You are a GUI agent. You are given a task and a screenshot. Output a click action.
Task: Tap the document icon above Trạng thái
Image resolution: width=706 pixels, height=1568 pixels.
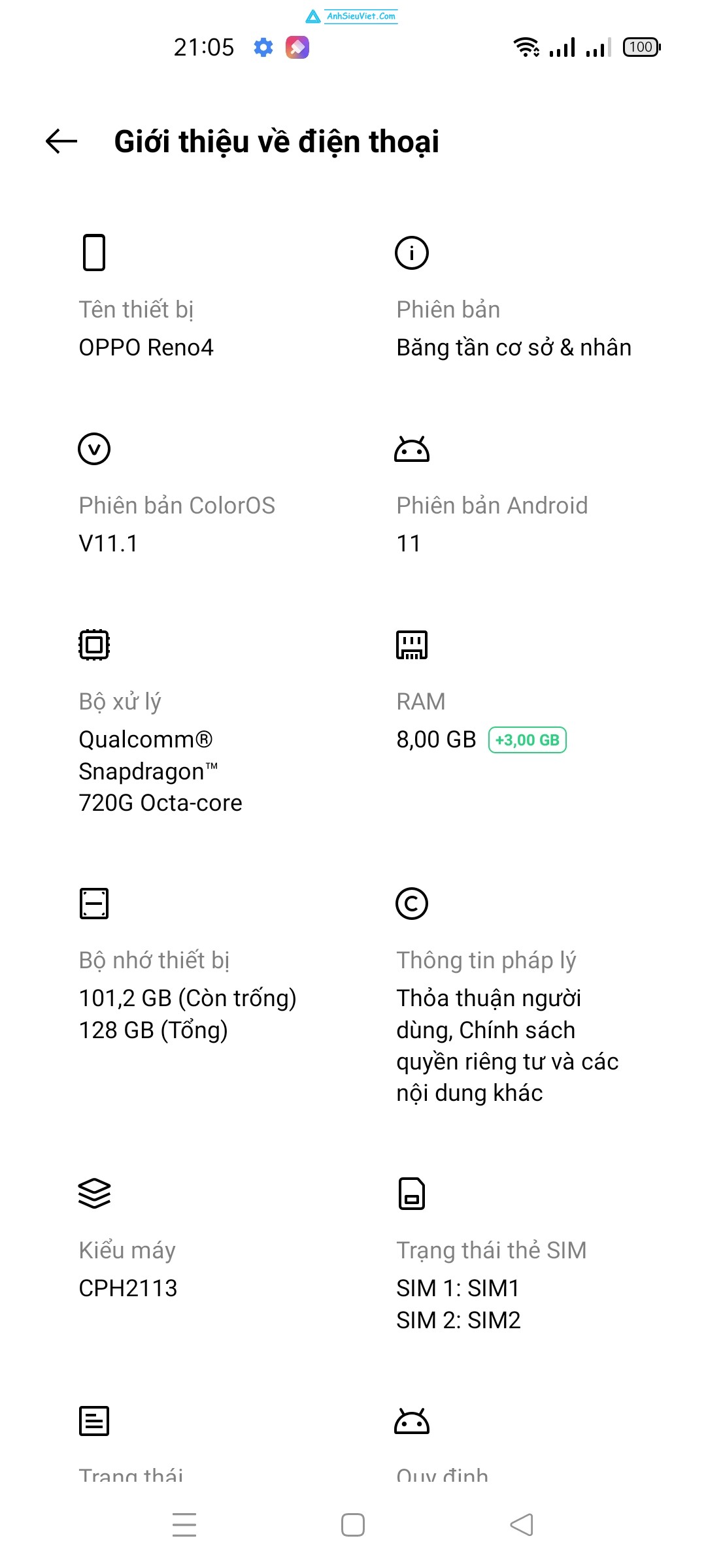pos(94,1421)
